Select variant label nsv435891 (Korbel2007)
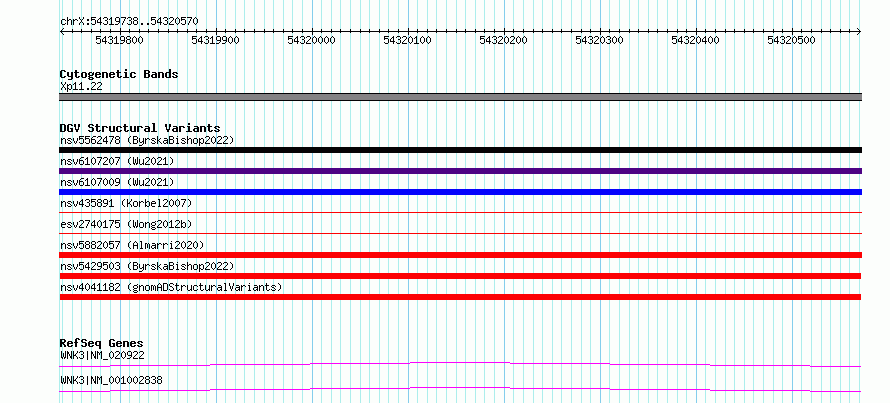The image size is (890, 403). (126, 203)
